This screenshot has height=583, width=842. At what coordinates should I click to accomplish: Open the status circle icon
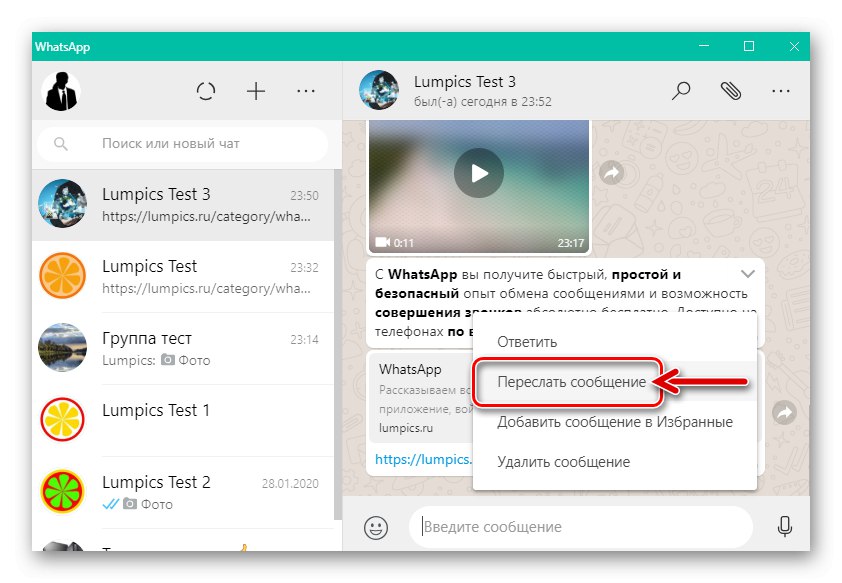pyautogui.click(x=206, y=91)
